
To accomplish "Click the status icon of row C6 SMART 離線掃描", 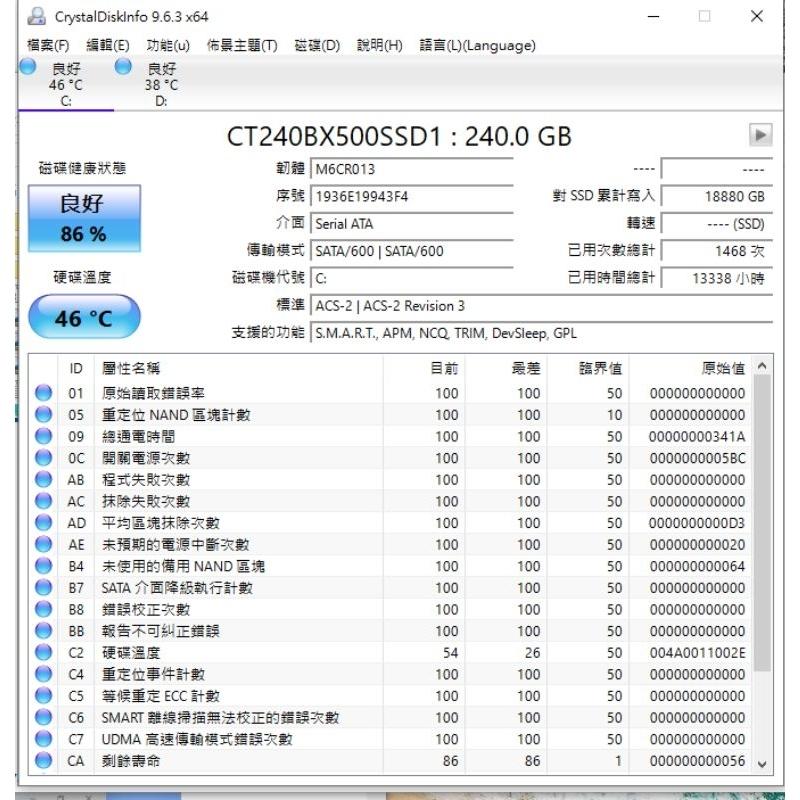I will click(43, 717).
